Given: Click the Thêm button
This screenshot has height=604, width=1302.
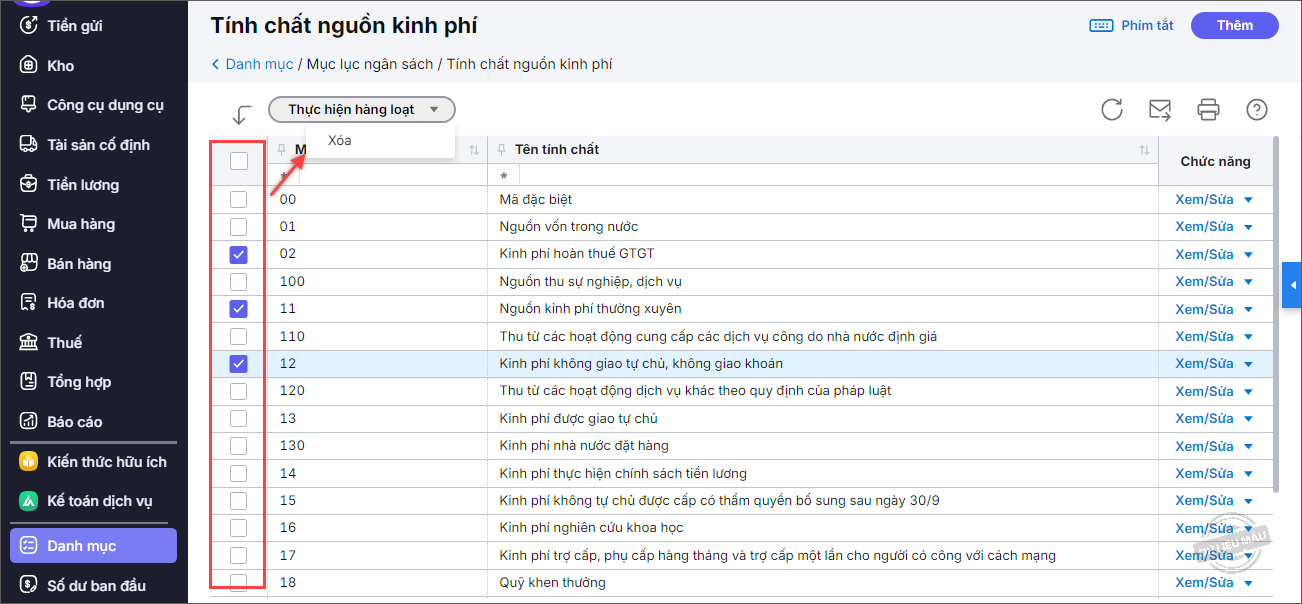Looking at the screenshot, I should tap(1234, 26).
